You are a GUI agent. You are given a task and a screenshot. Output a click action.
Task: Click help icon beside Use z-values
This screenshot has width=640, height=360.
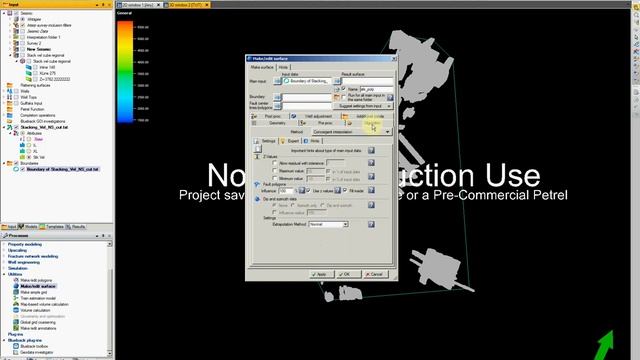point(337,190)
